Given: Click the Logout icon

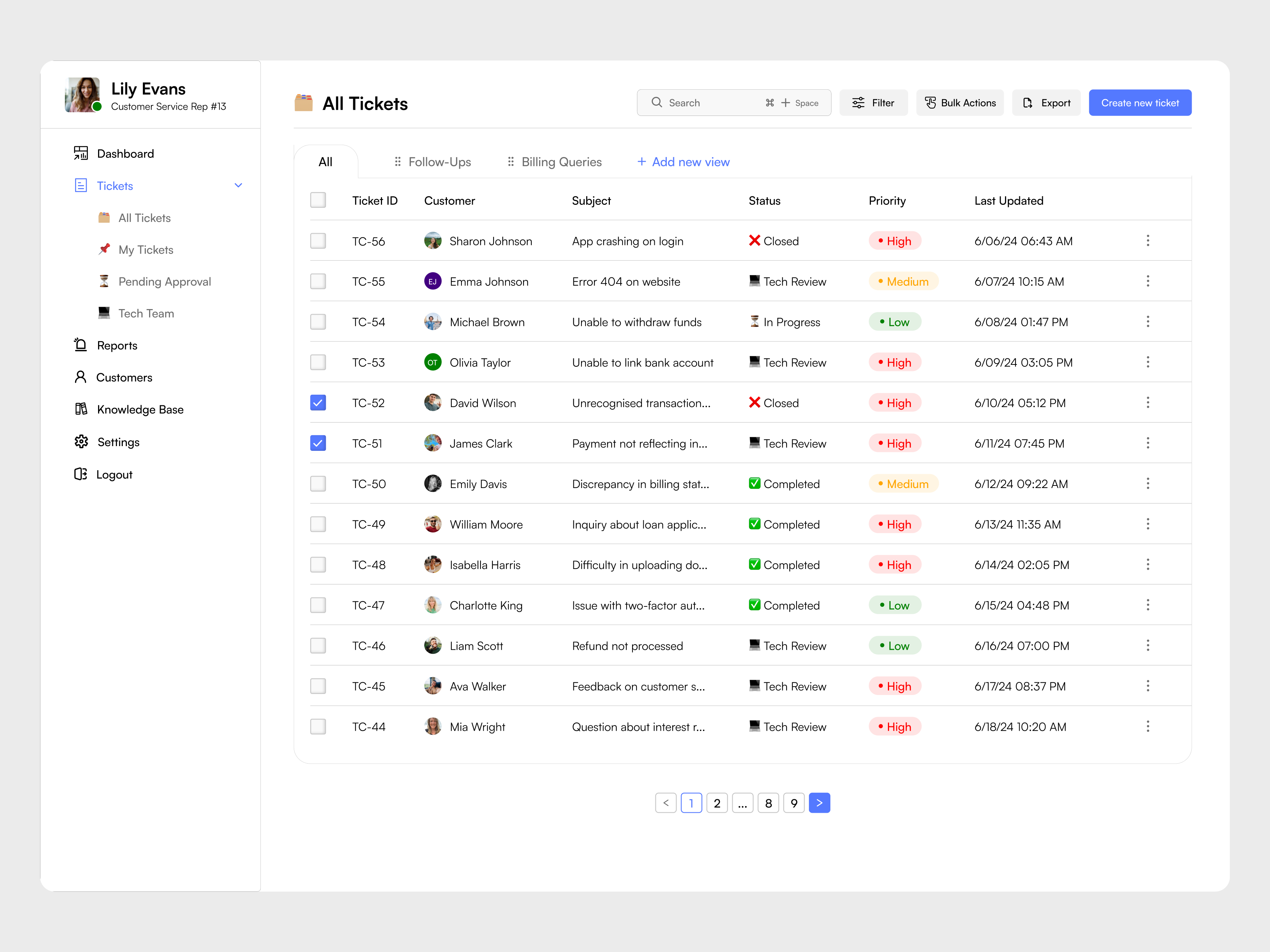Looking at the screenshot, I should 81,474.
